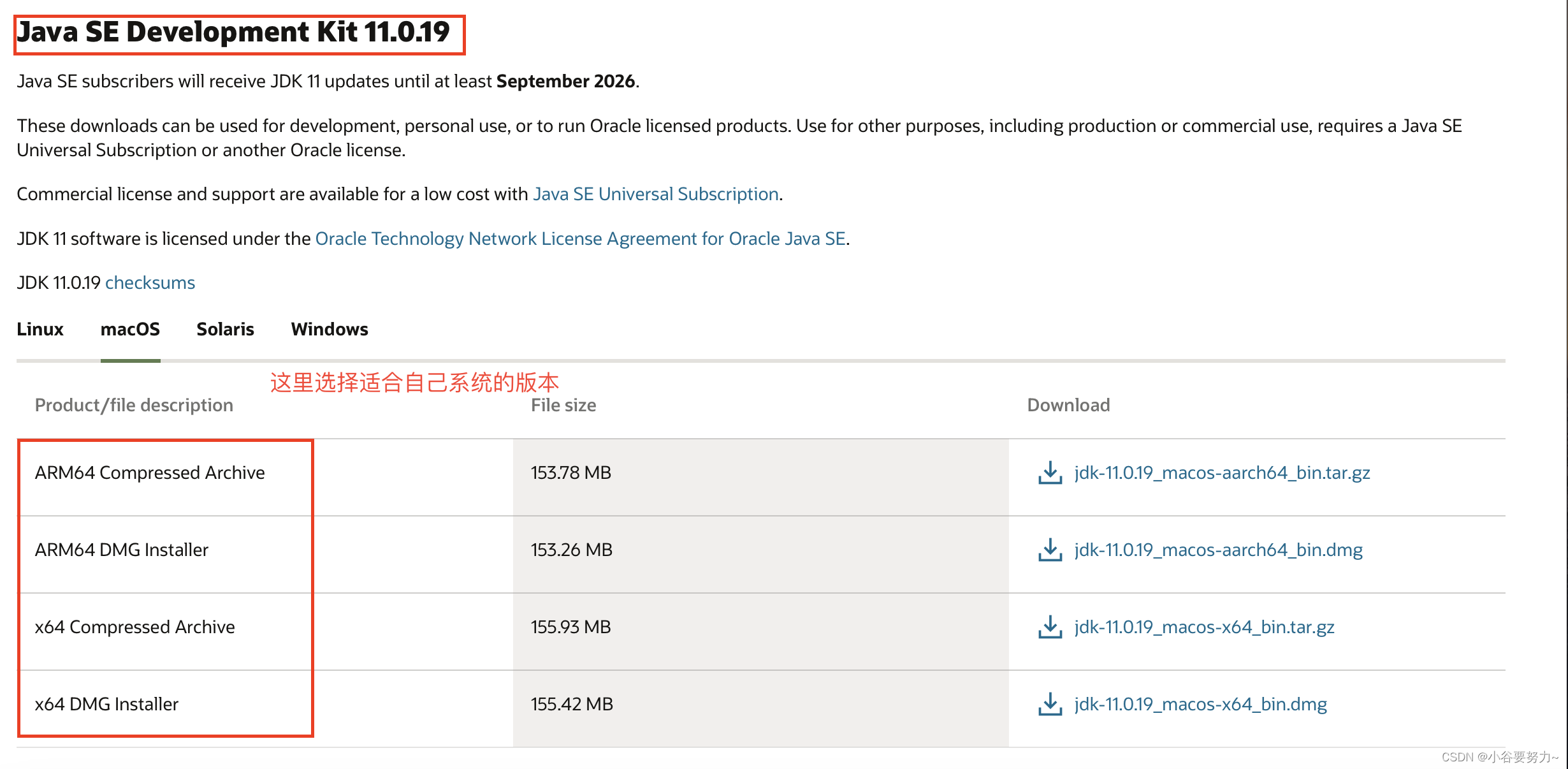Select the macOS tab

click(130, 329)
